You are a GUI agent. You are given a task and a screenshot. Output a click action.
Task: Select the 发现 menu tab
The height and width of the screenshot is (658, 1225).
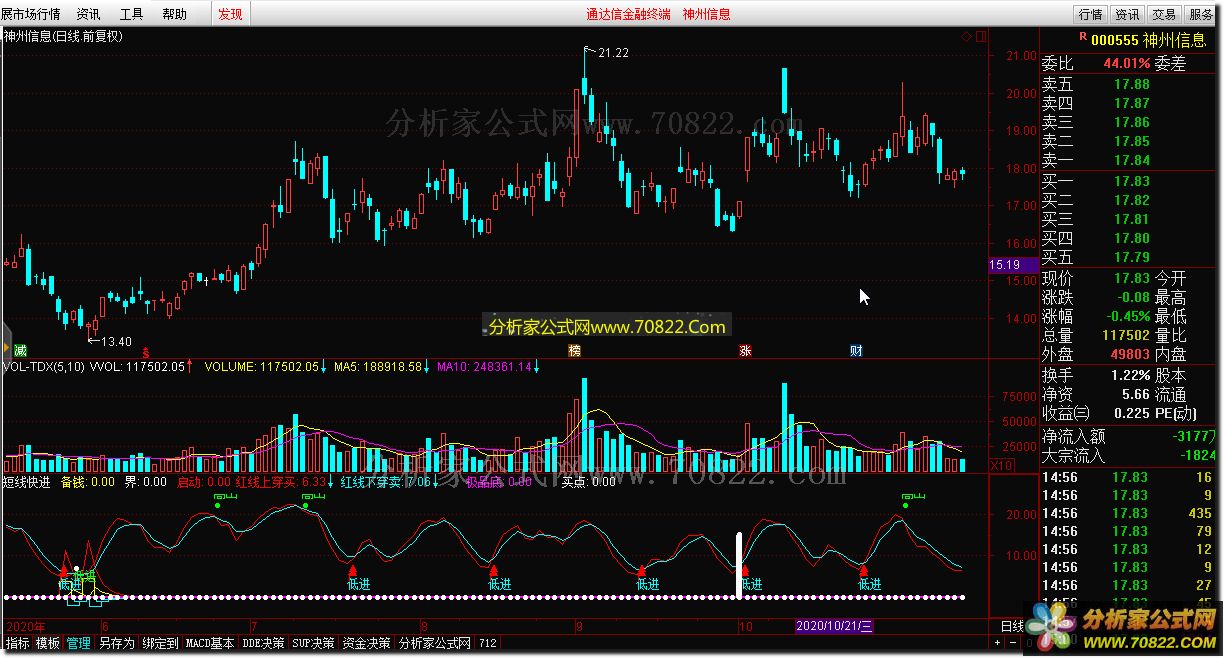point(230,14)
